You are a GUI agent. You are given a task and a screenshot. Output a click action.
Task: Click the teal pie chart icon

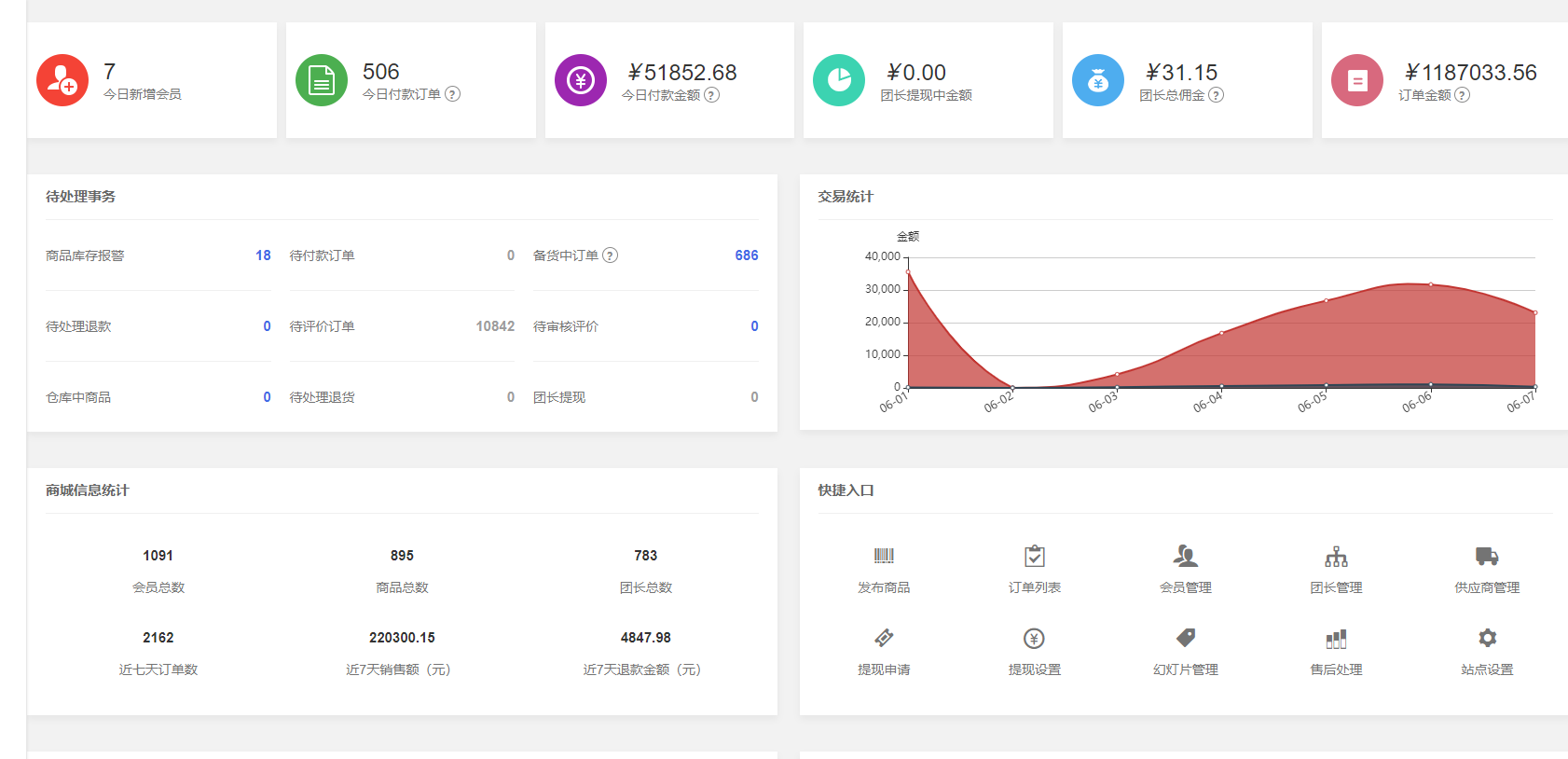[x=839, y=80]
